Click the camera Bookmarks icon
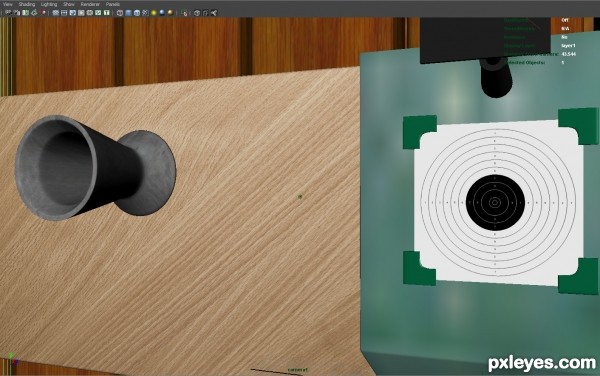The image size is (600, 376). pyautogui.click(x=25, y=13)
